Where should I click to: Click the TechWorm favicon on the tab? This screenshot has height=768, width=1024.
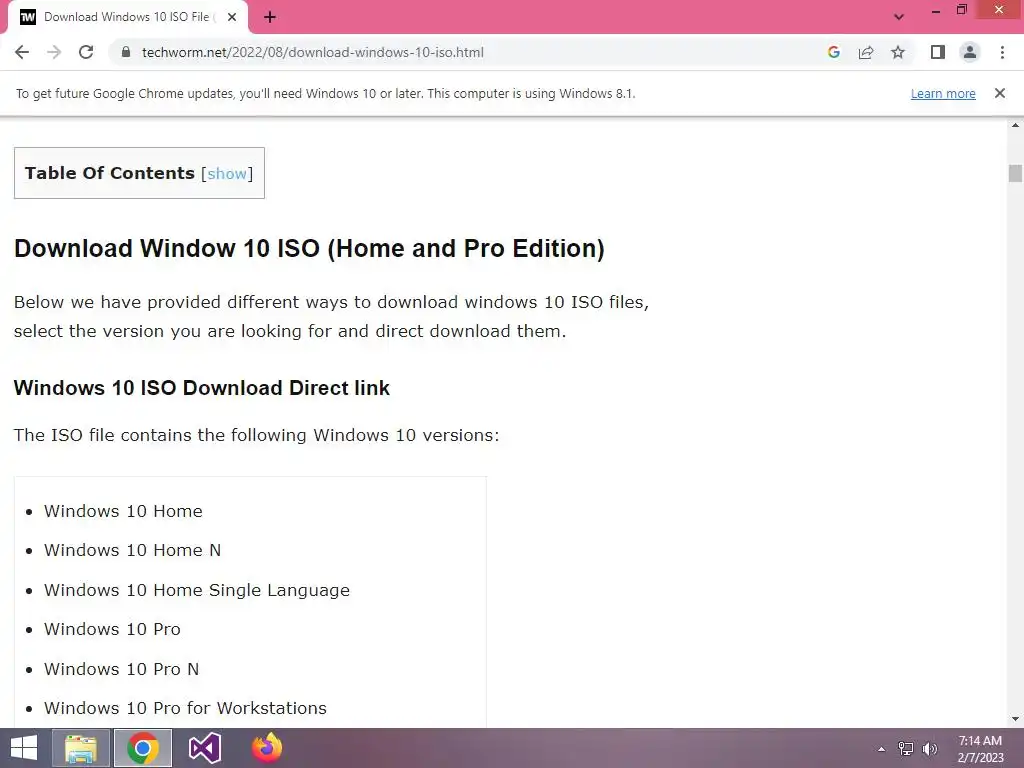point(28,18)
